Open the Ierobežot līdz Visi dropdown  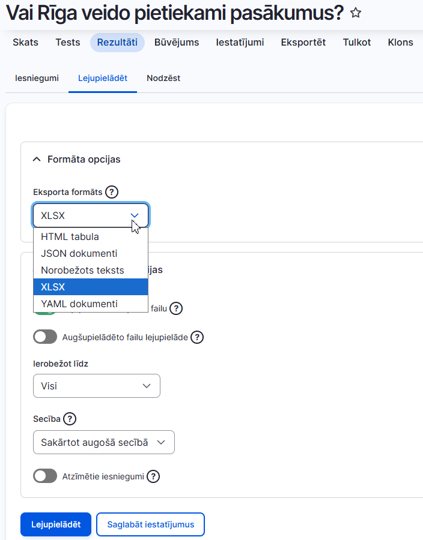pyautogui.click(x=97, y=386)
